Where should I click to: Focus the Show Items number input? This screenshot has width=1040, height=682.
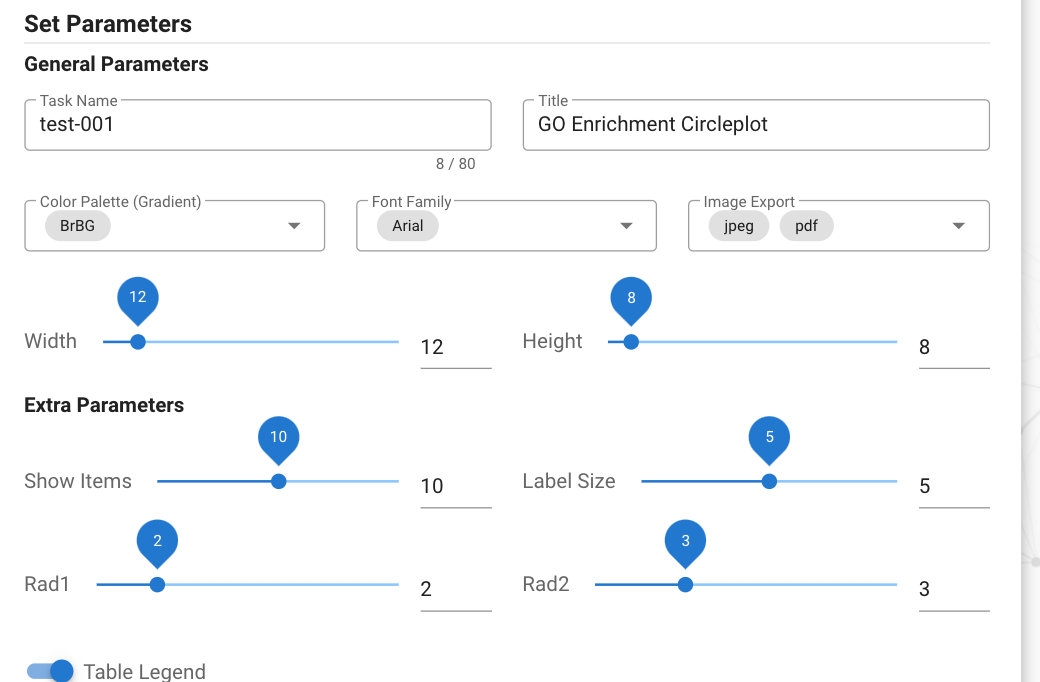pyautogui.click(x=455, y=486)
